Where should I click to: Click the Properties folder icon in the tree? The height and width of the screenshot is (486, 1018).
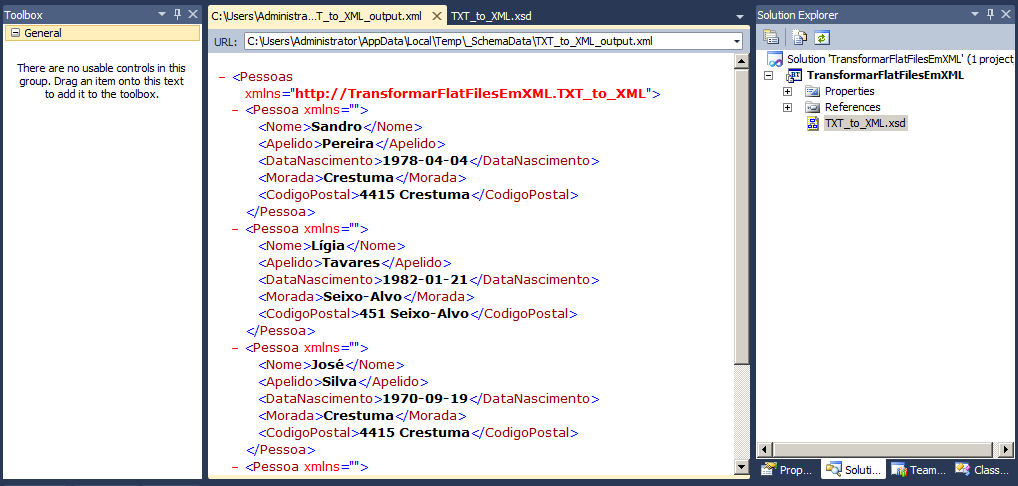pos(813,91)
